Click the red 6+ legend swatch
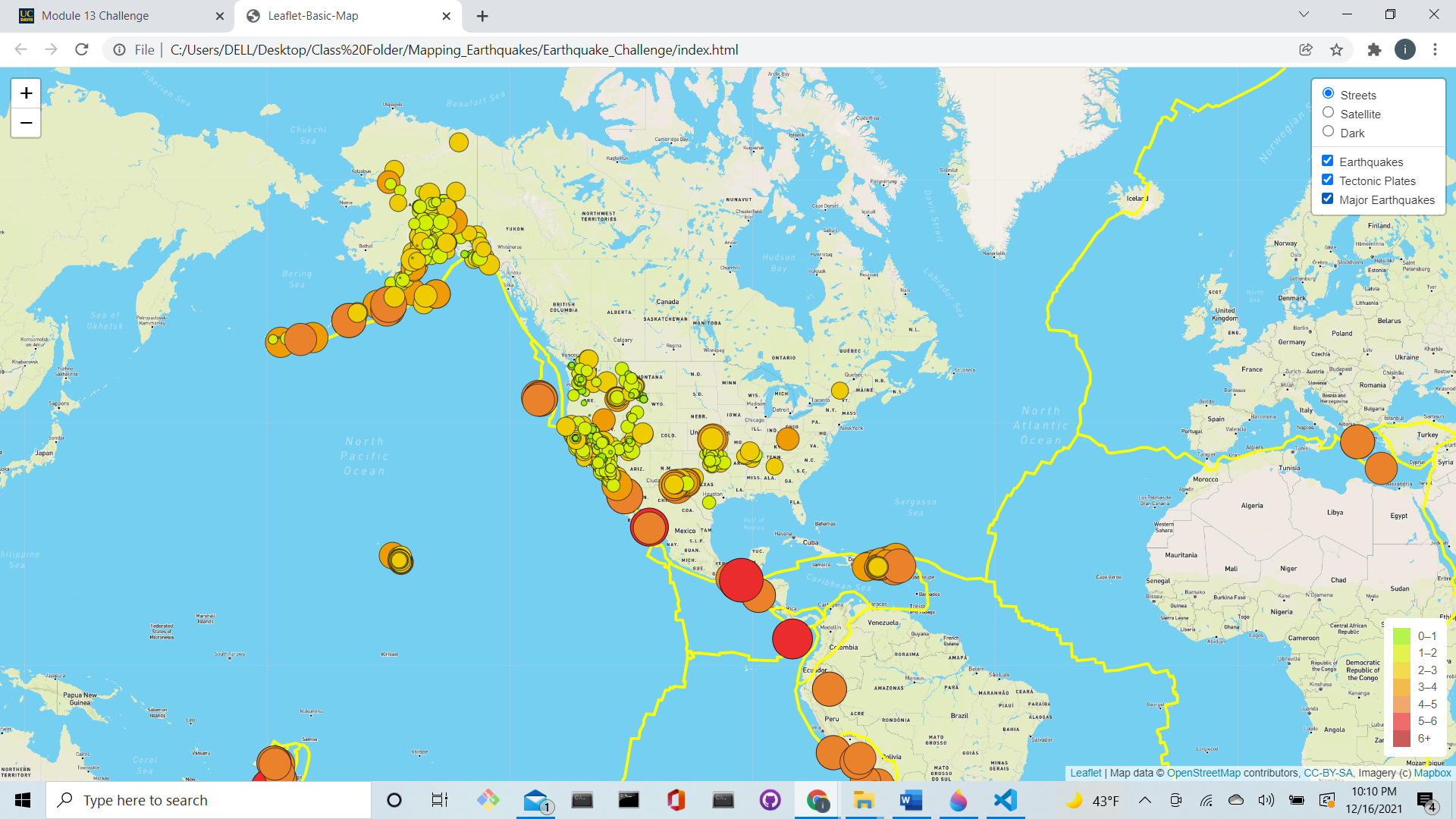The image size is (1456, 819). pyautogui.click(x=1402, y=738)
